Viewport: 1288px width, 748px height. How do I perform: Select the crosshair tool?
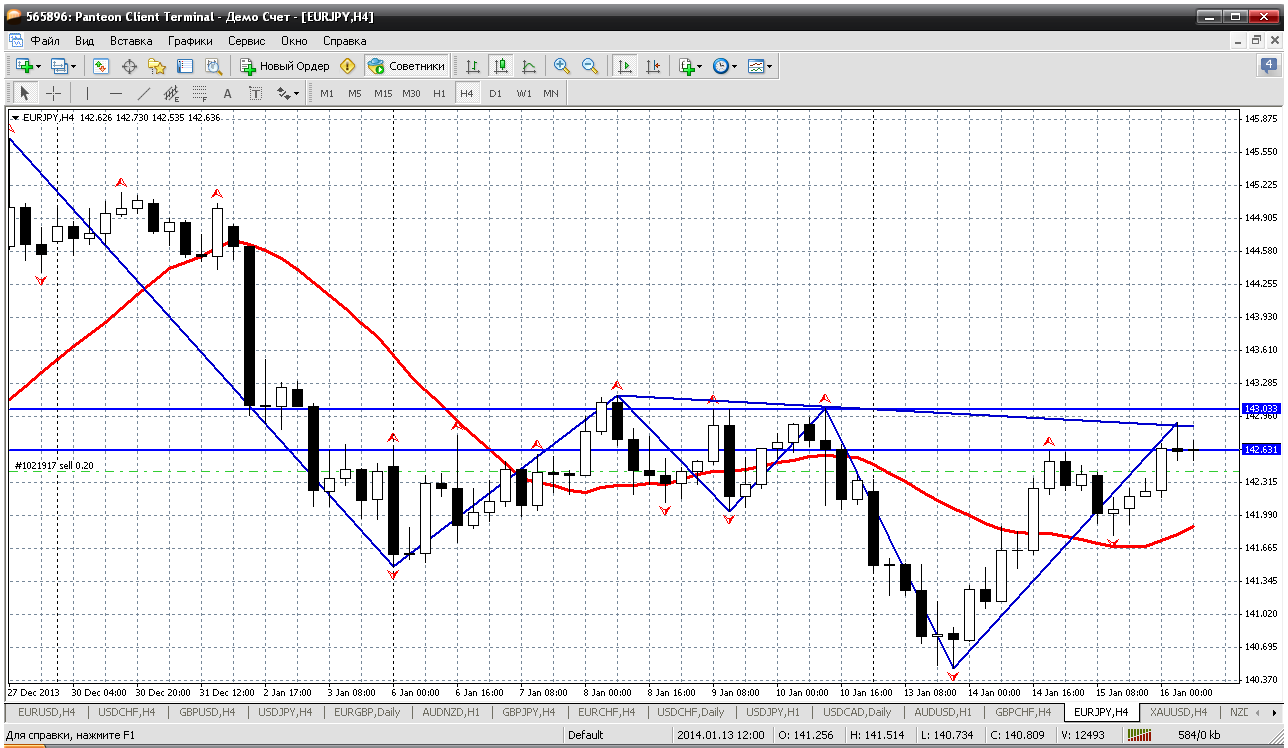[x=53, y=93]
